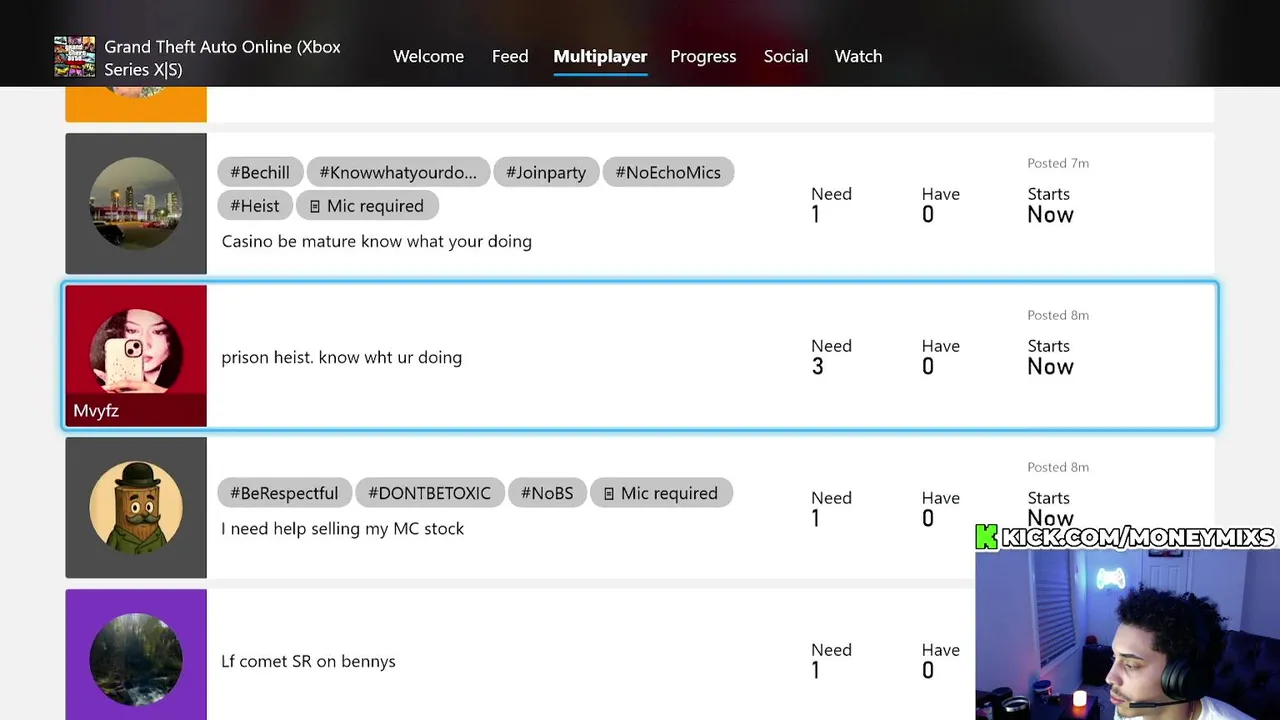Select the Grand Theft Auto Online title text
Viewport: 1280px width, 720px height.
point(222,58)
